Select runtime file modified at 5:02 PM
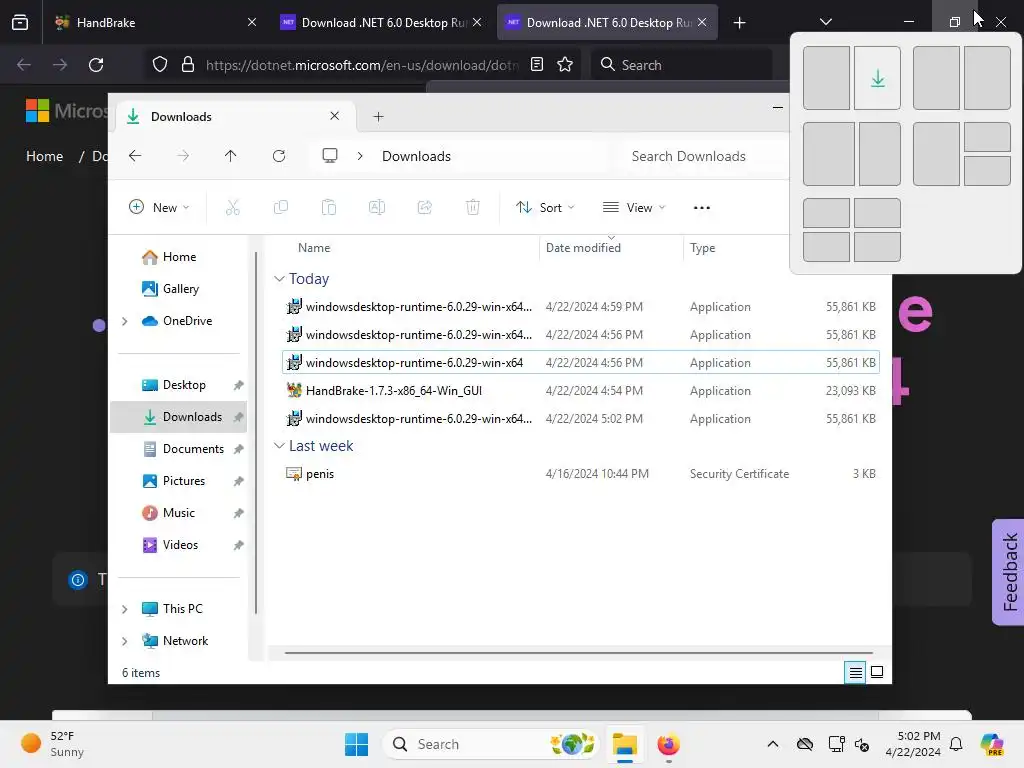The width and height of the screenshot is (1024, 768). (581, 419)
